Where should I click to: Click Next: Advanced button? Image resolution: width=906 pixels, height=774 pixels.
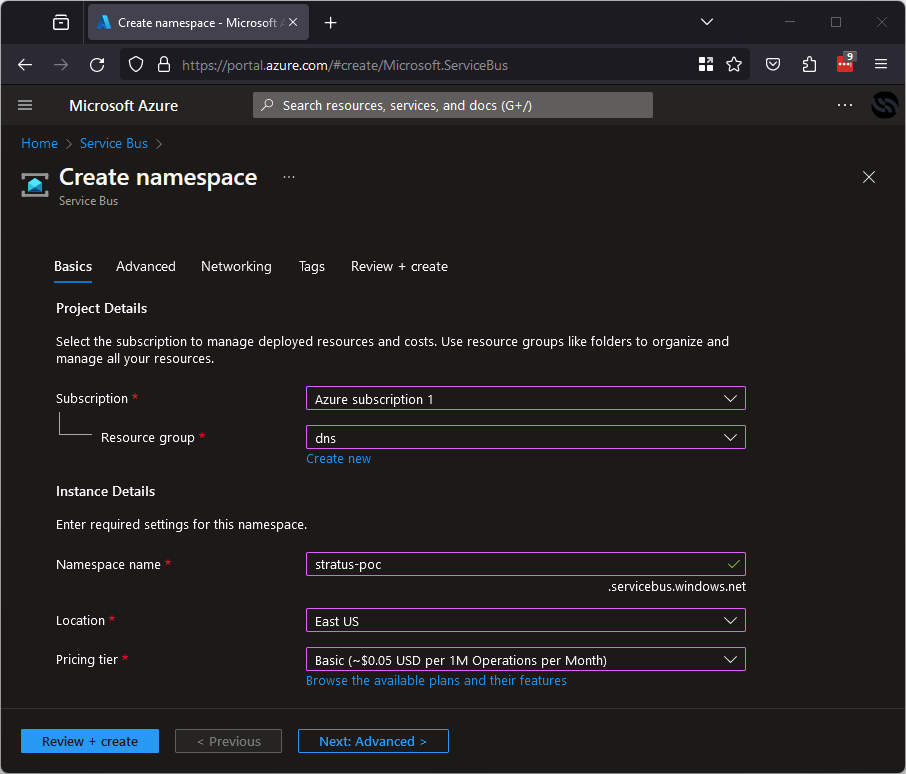[x=373, y=741]
